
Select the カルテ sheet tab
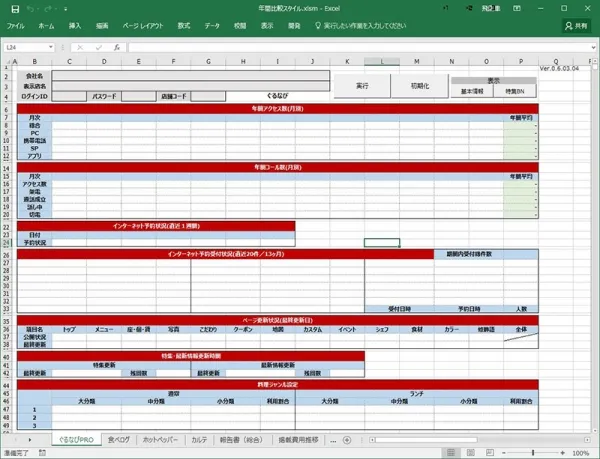pyautogui.click(x=199, y=440)
